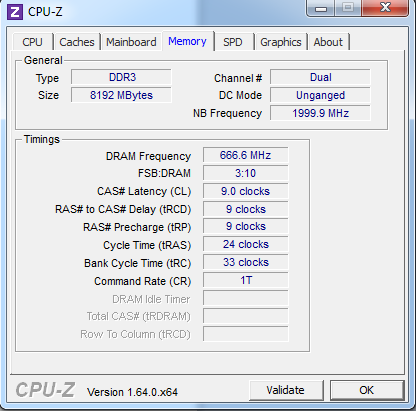The image size is (416, 411).
Task: Select the Memory tab
Action: [187, 41]
